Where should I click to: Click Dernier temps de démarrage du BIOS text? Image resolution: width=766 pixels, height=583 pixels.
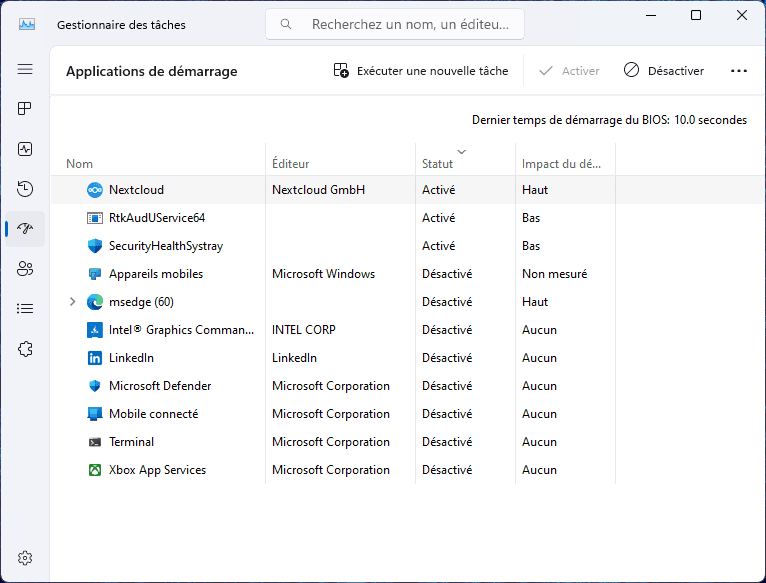pyautogui.click(x=609, y=120)
